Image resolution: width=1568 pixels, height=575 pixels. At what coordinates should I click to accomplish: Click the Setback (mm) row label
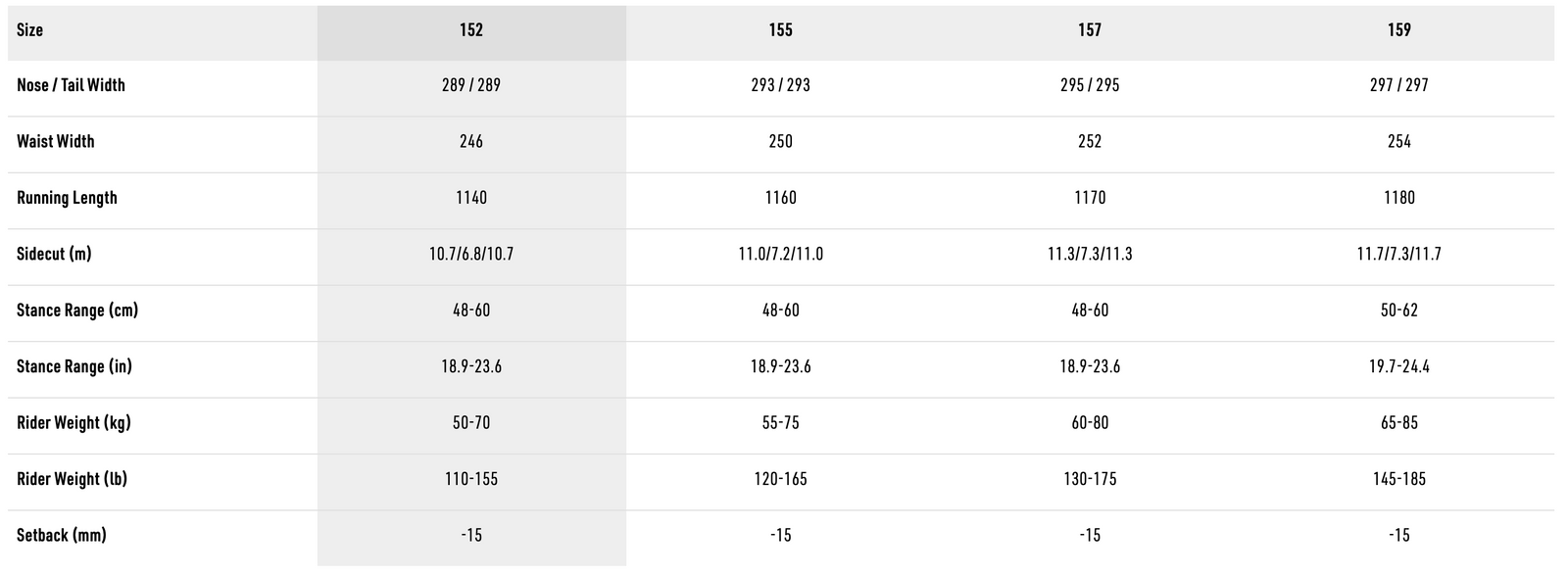pos(62,535)
